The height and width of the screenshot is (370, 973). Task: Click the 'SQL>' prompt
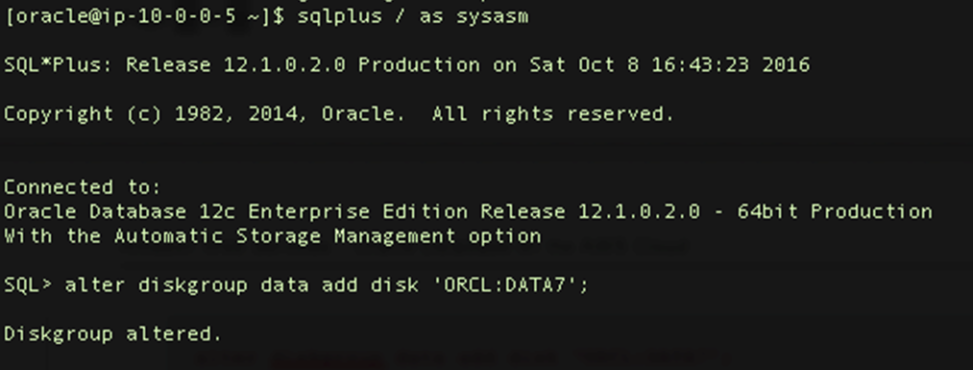(29, 285)
